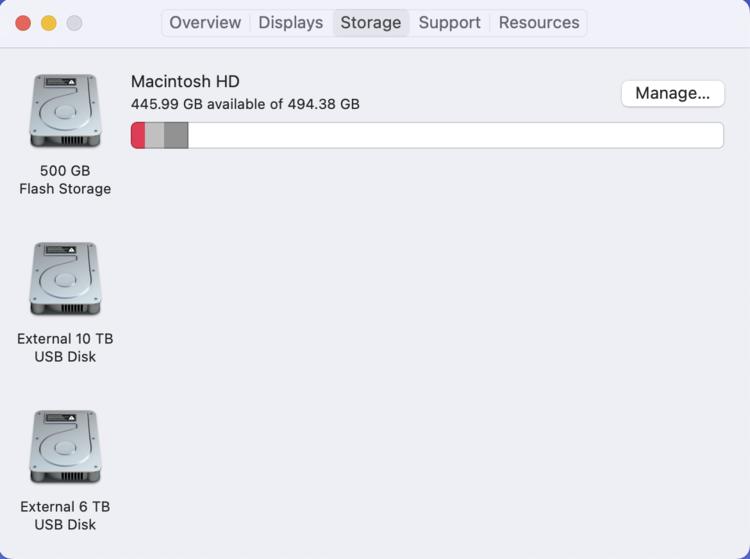Click the Macintosh HD volume name
This screenshot has height=559, width=750.
[185, 82]
